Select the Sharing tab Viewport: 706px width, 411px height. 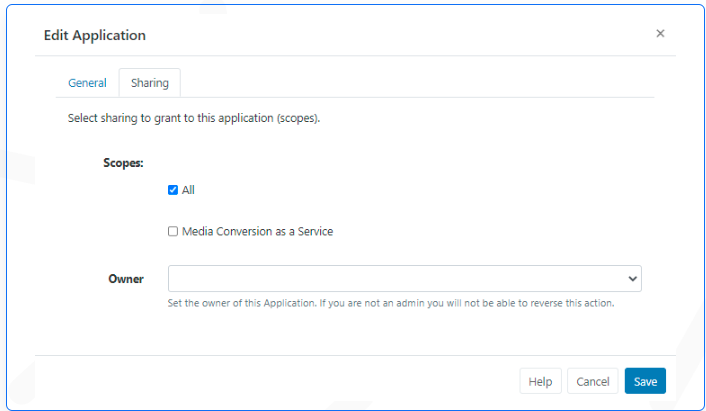click(150, 83)
